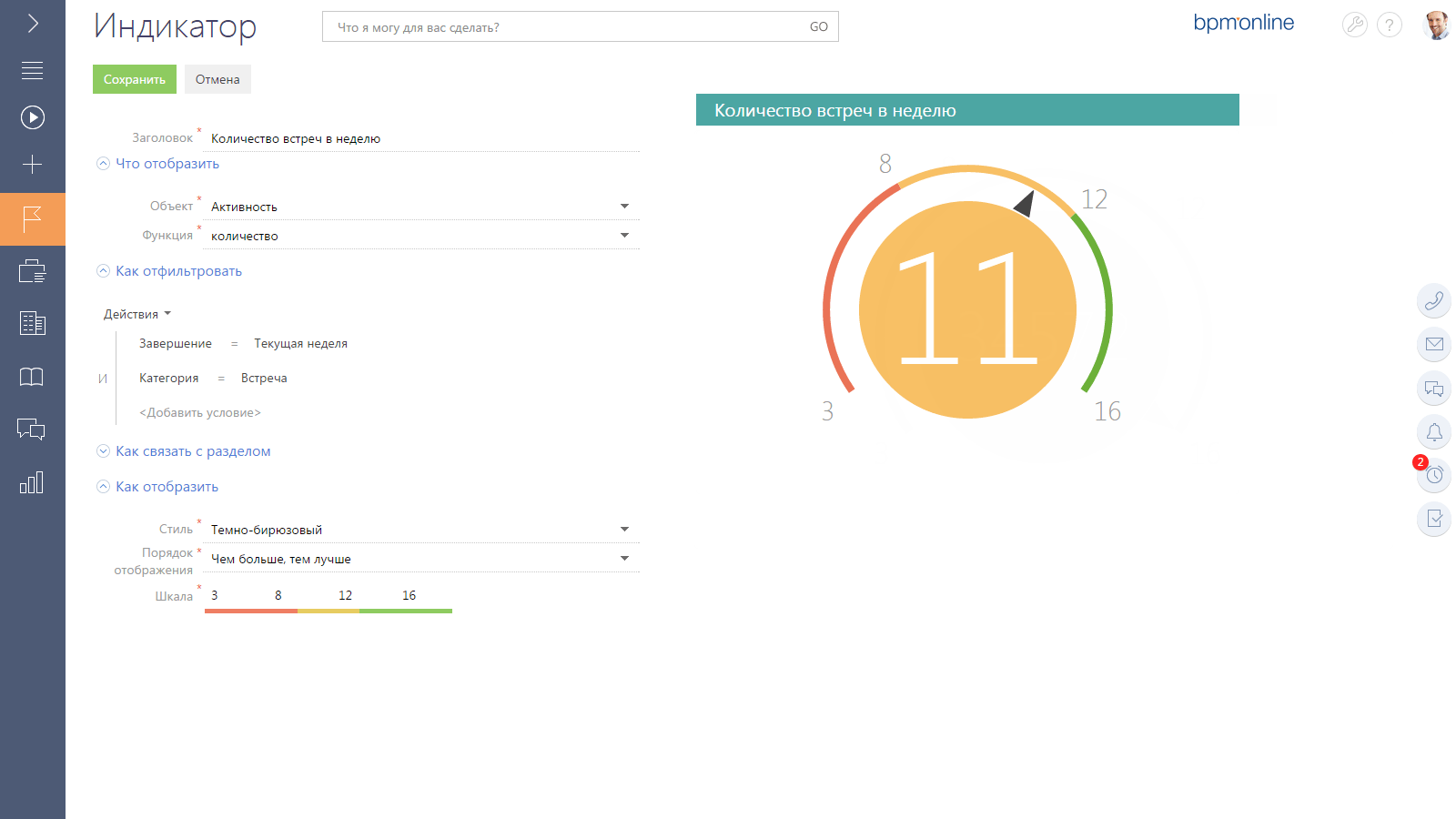This screenshot has height=819, width=1456.
Task: Click the Текущая неделя filter value
Action: (301, 344)
